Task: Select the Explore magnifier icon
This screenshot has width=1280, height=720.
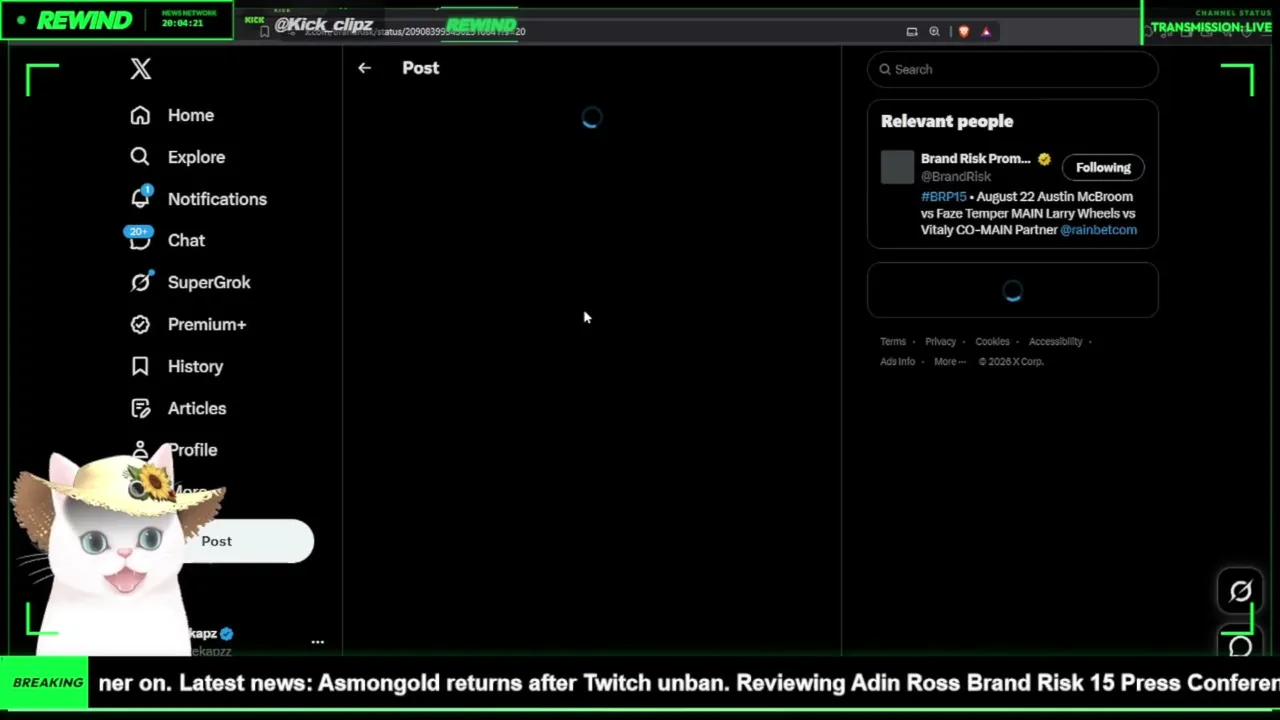Action: coord(140,157)
